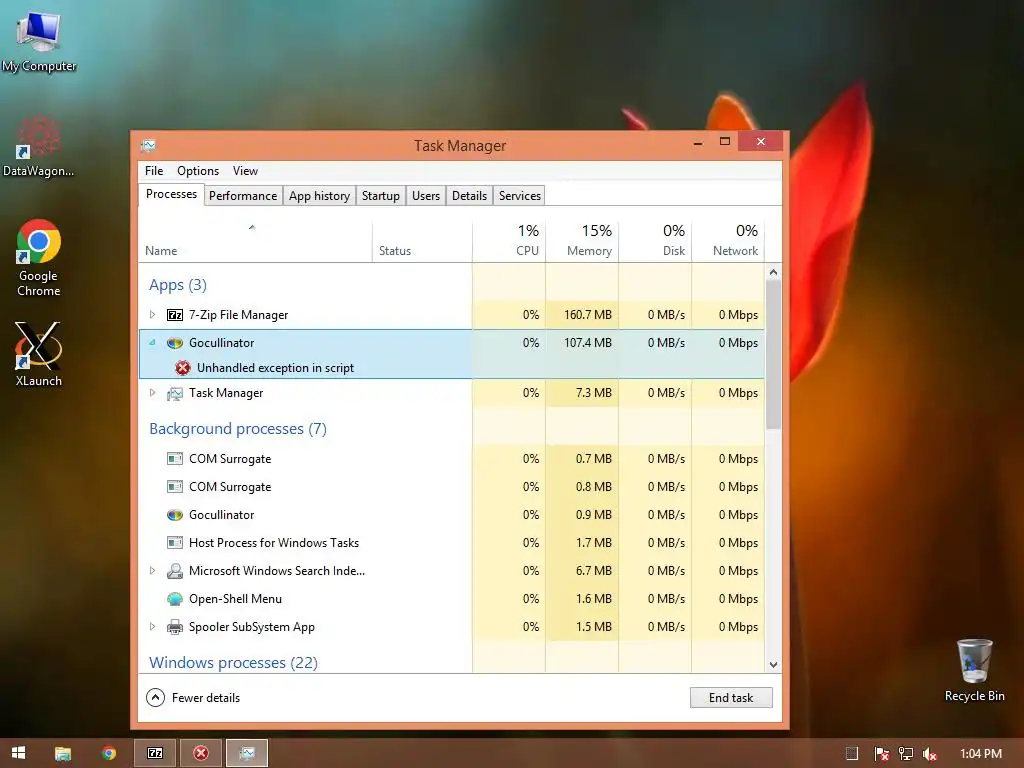
Task: Click the End task button
Action: [x=731, y=697]
